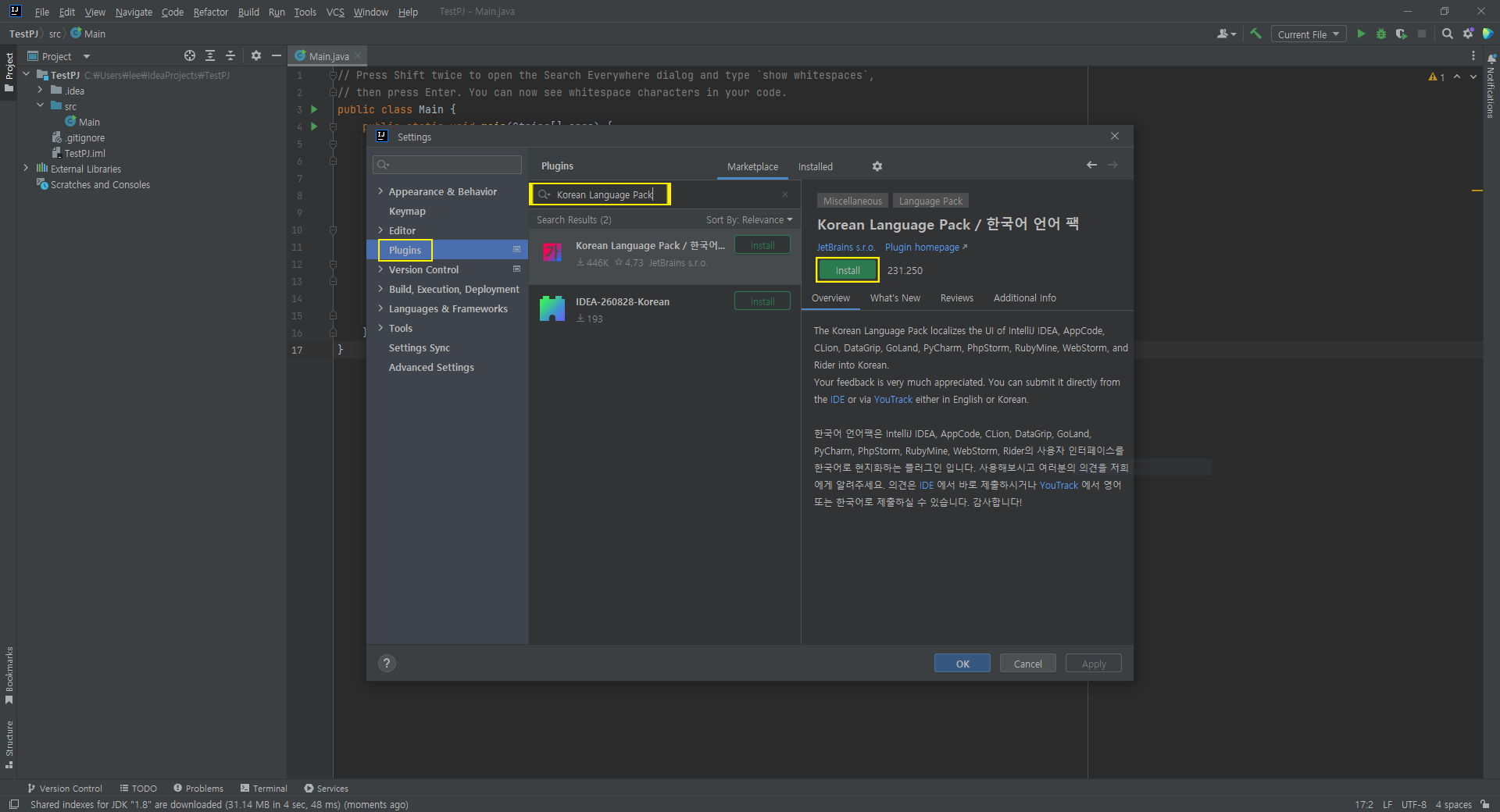Click the Language Pack tag
Image resolution: width=1500 pixels, height=812 pixels.
[930, 201]
